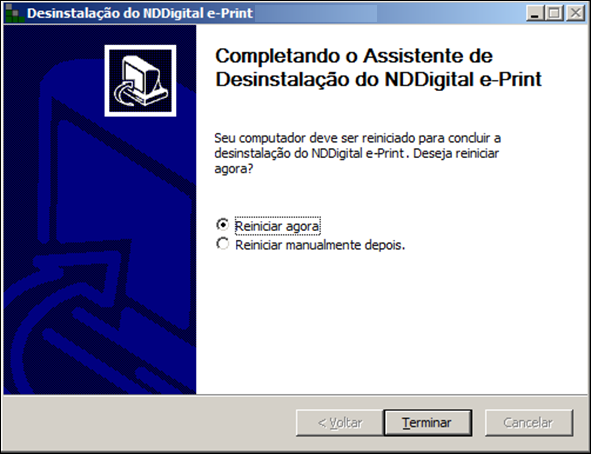Click the title bar application icon

(14, 14)
